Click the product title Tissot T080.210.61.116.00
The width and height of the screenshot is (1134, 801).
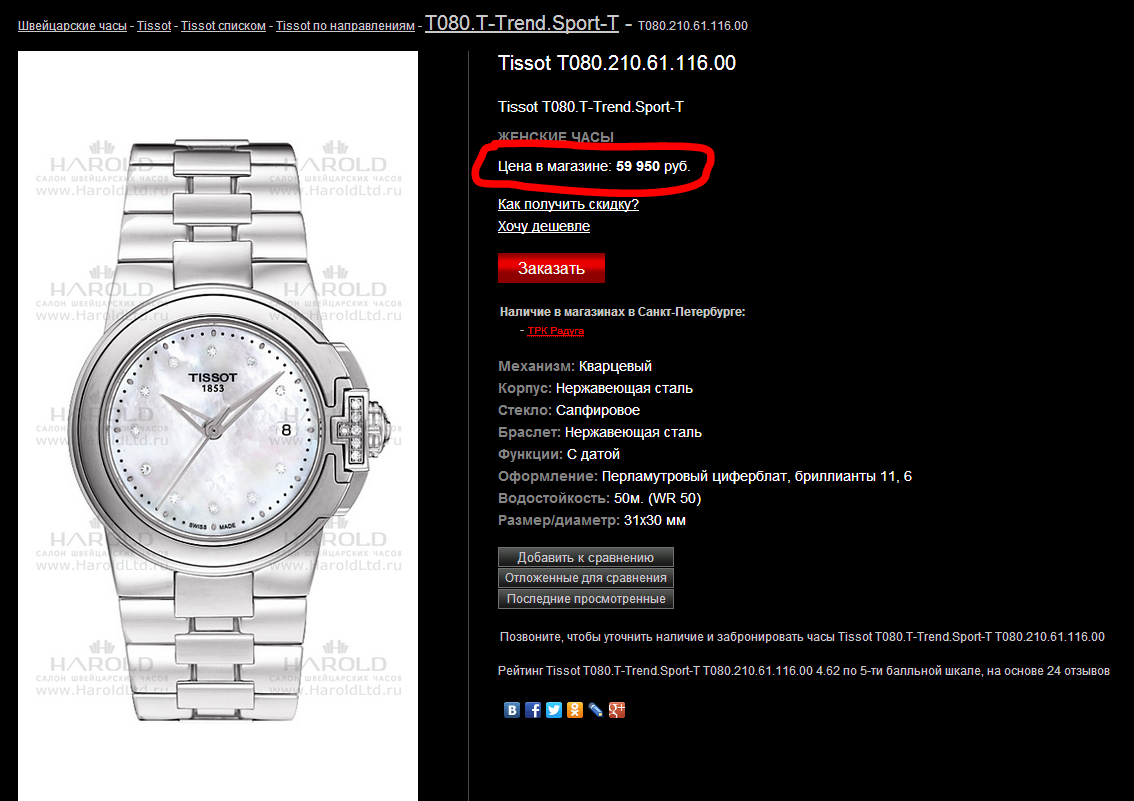click(617, 63)
